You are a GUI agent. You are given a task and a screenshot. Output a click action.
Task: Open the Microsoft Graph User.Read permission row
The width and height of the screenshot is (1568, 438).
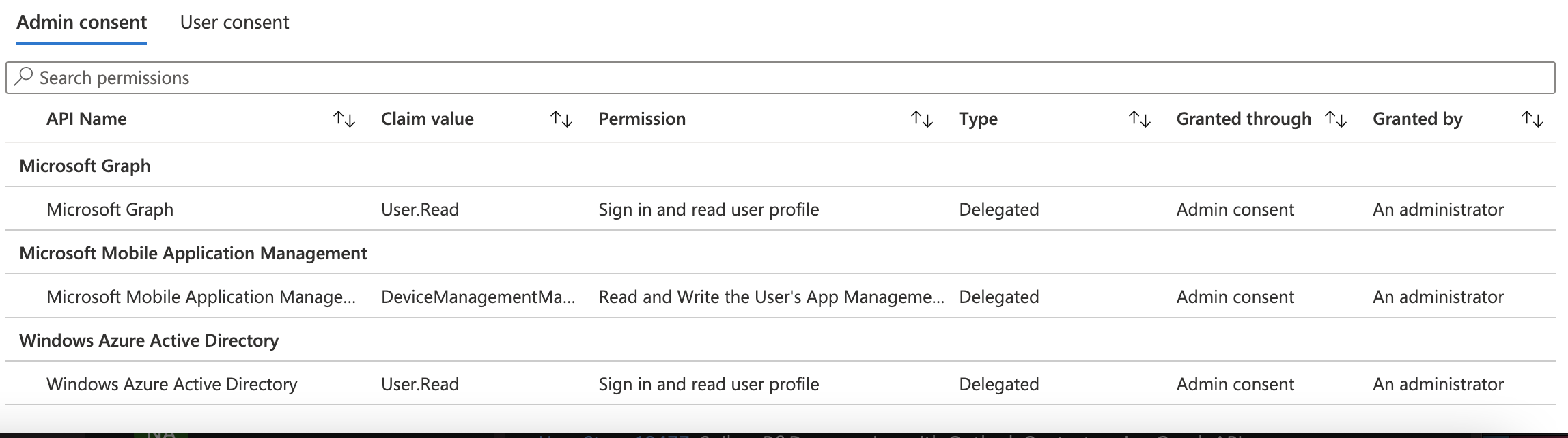419,209
